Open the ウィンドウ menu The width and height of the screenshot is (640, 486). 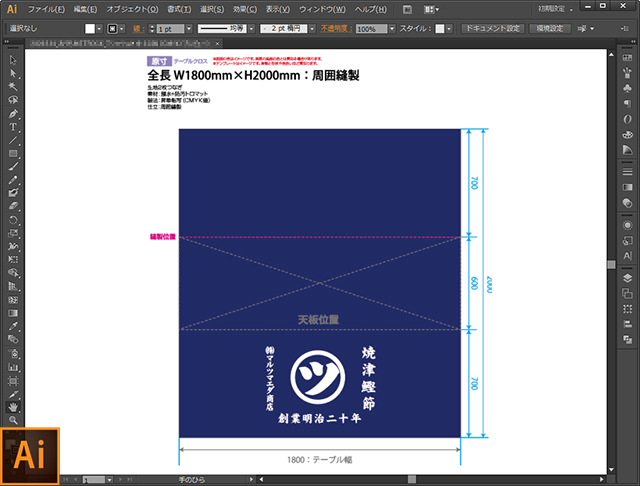322,9
